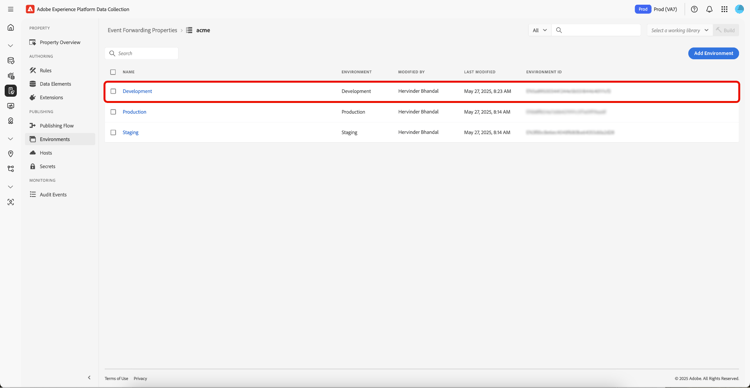Open Terms of Use link
750x388 pixels.
pyautogui.click(x=116, y=378)
